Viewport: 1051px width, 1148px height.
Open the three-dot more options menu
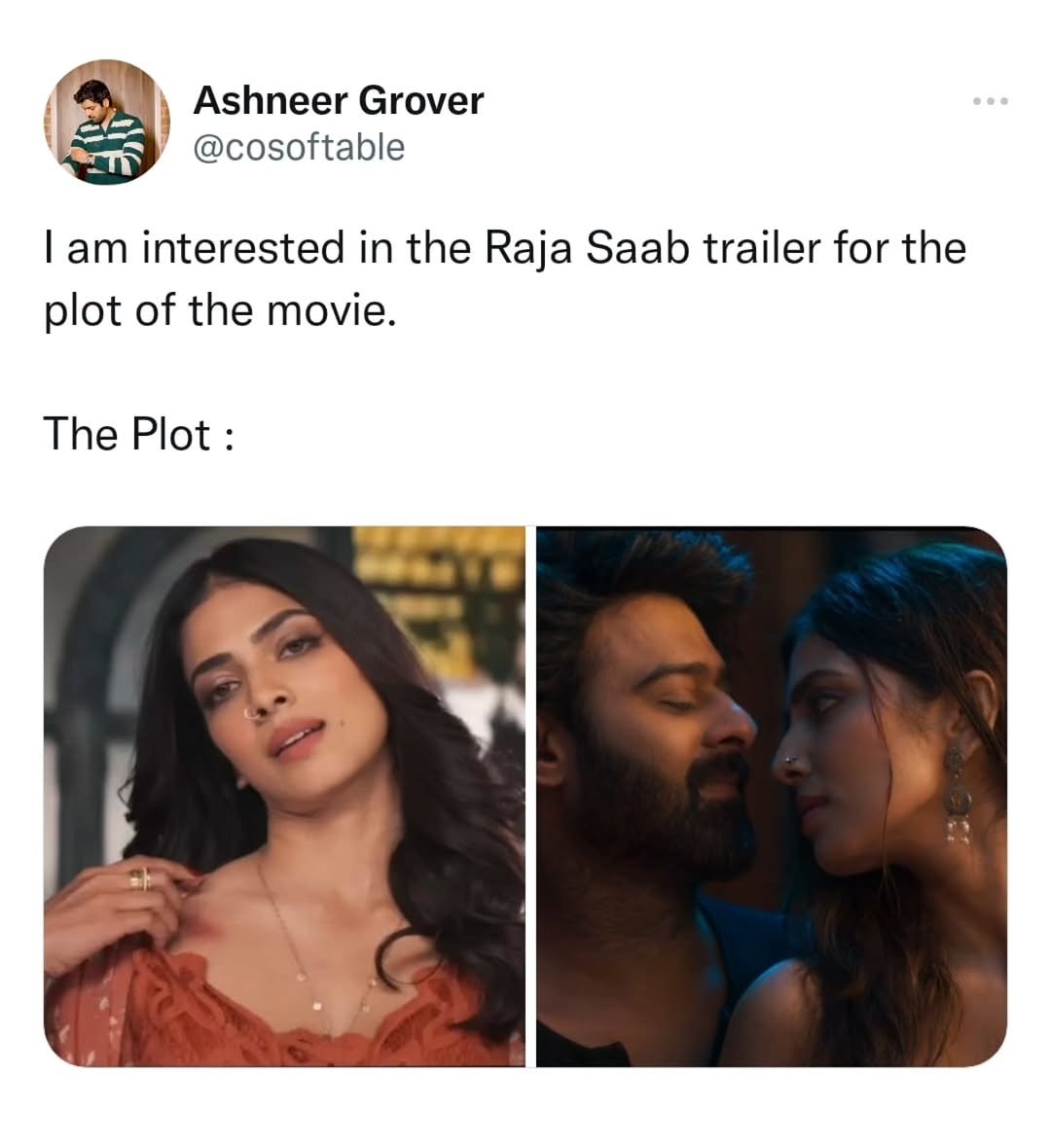(x=991, y=101)
